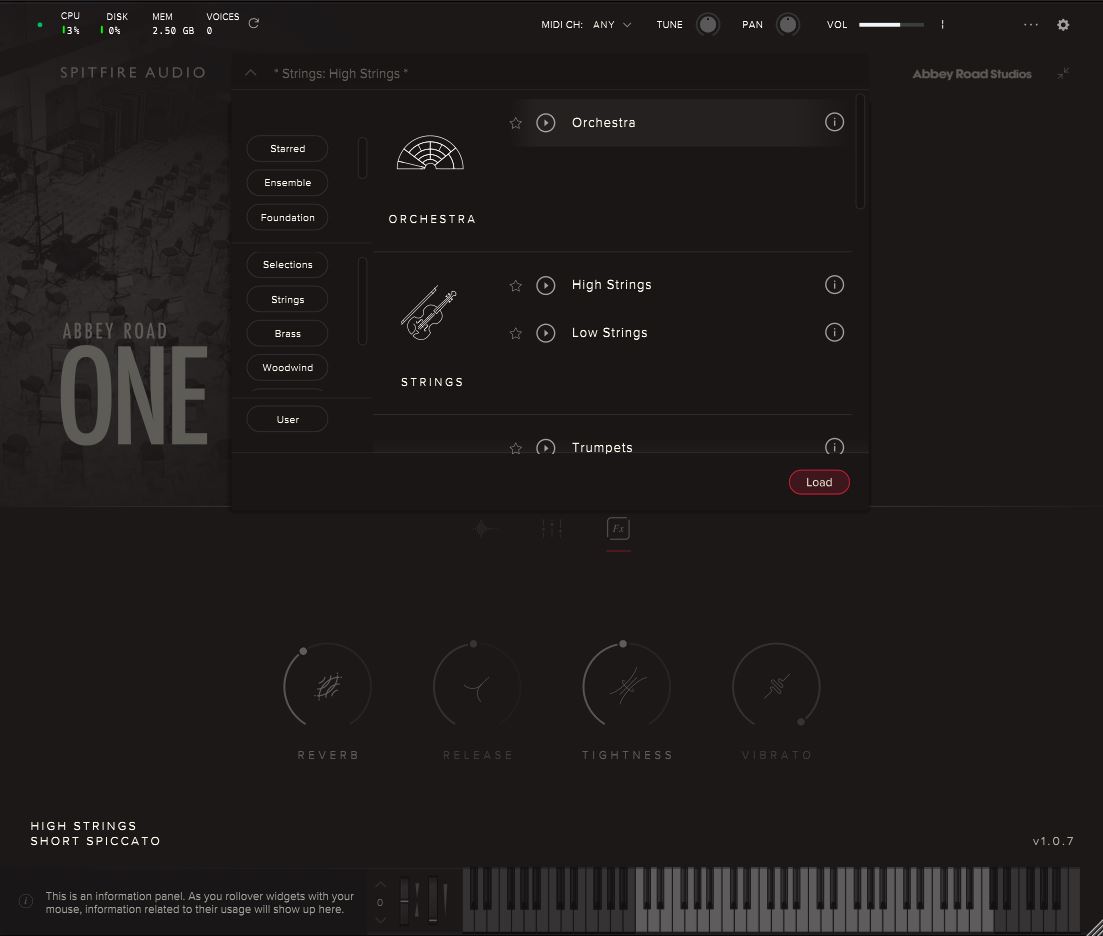Click the violin icon for the Strings section
The image size is (1103, 936).
[430, 311]
